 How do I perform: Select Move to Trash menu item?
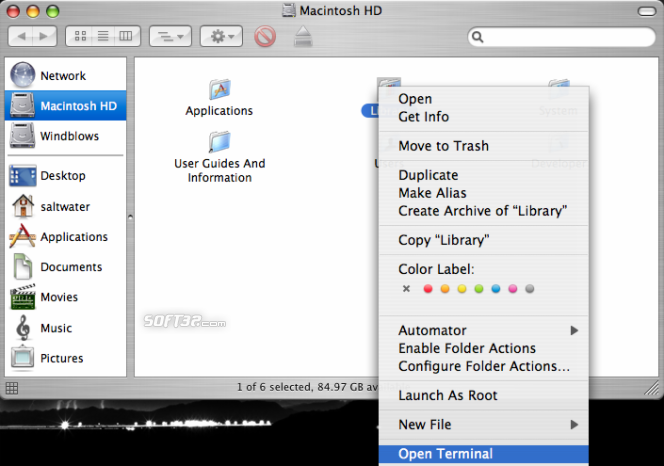pyautogui.click(x=443, y=146)
